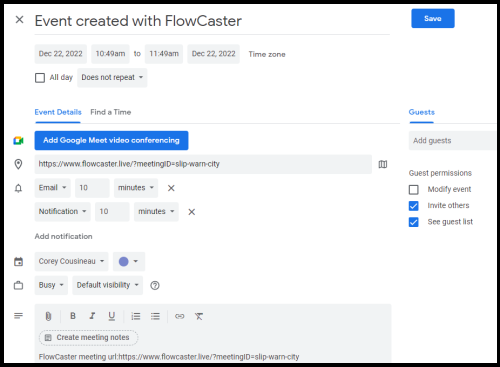Toggle italic formatting in description
This screenshot has width=500, height=367.
tap(92, 316)
